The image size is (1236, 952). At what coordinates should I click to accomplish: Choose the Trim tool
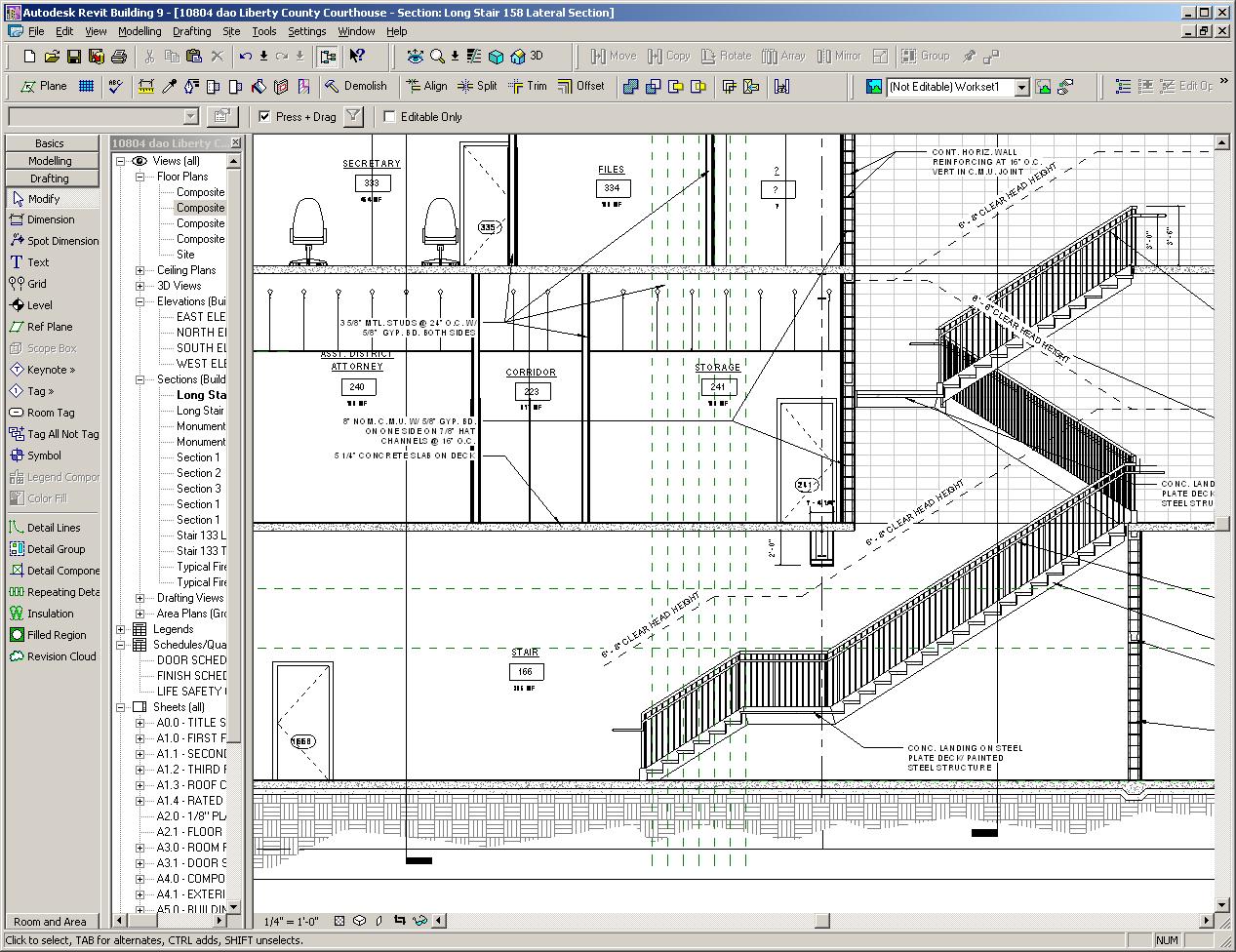[x=527, y=87]
